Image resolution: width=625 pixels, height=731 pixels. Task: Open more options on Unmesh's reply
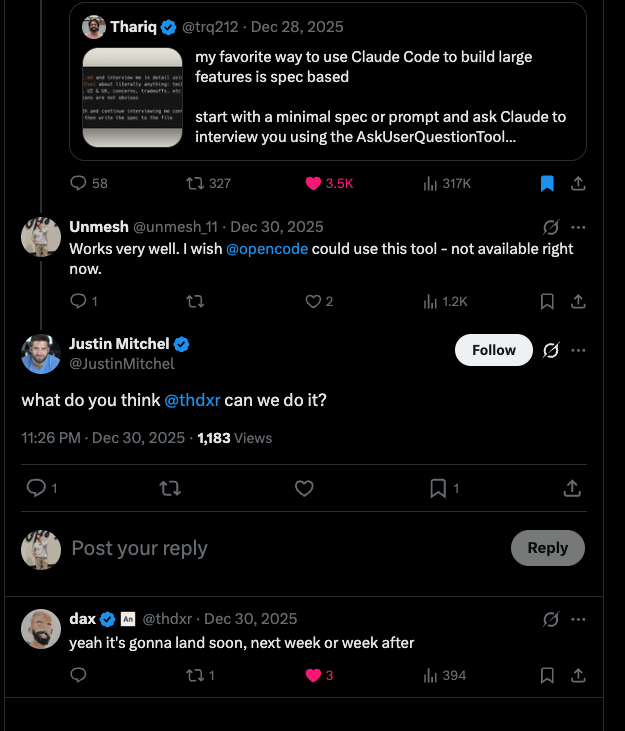pyautogui.click(x=578, y=227)
